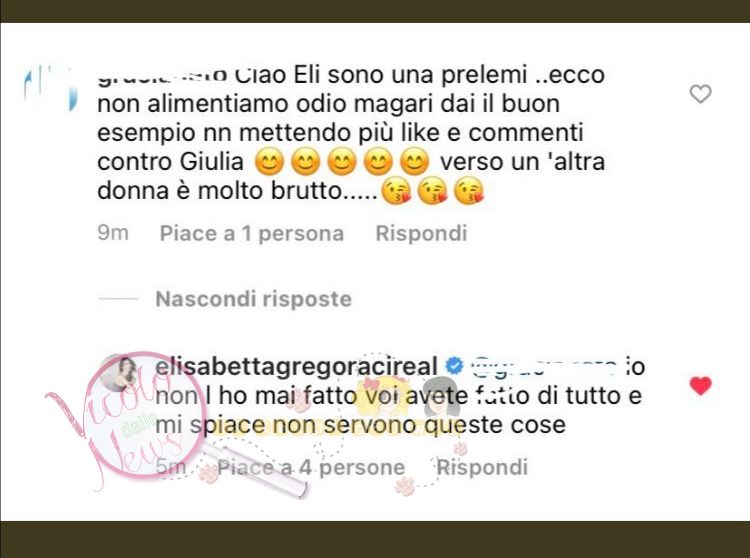The width and height of the screenshot is (750, 558).
Task: Open the blurred avatar of the first commenter
Action: (50, 86)
